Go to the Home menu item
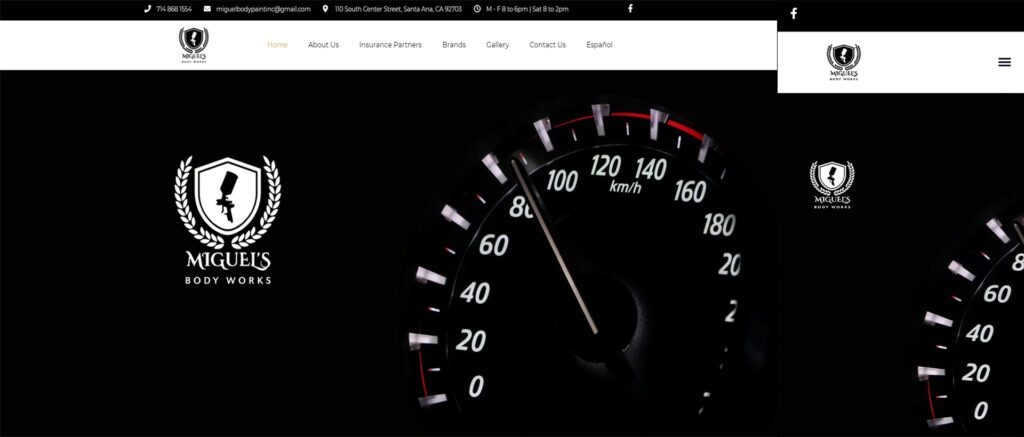The height and width of the screenshot is (437, 1024). click(277, 45)
